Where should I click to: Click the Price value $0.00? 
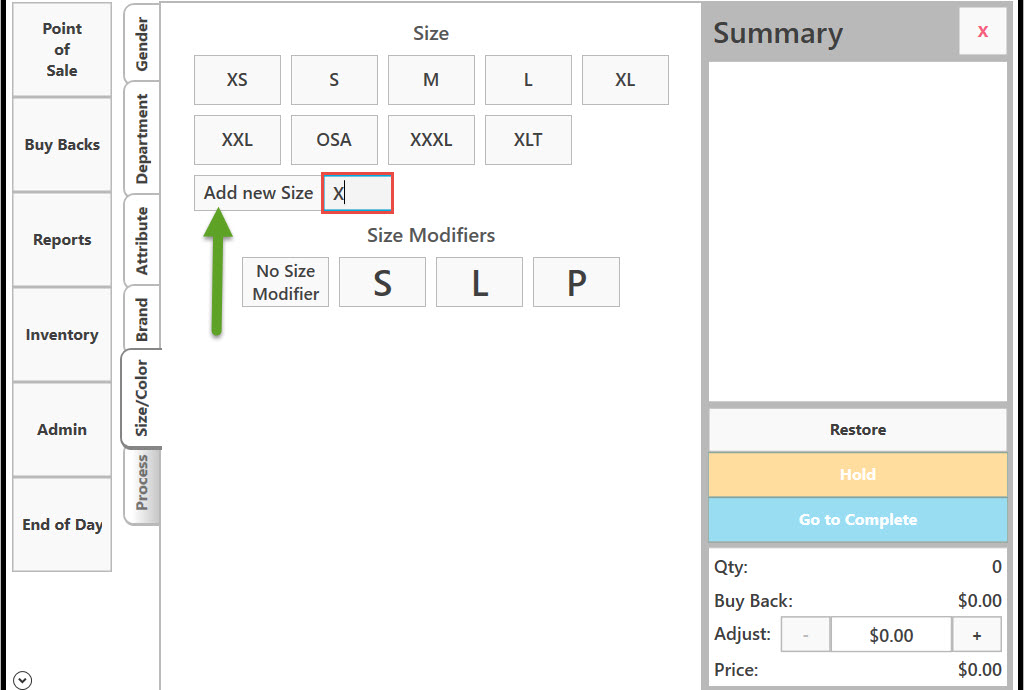(979, 670)
